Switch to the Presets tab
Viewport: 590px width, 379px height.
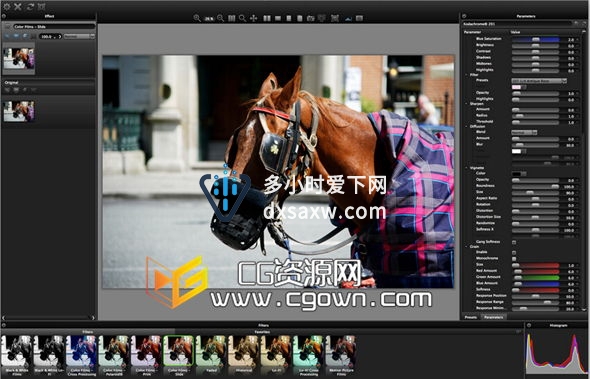pos(471,317)
